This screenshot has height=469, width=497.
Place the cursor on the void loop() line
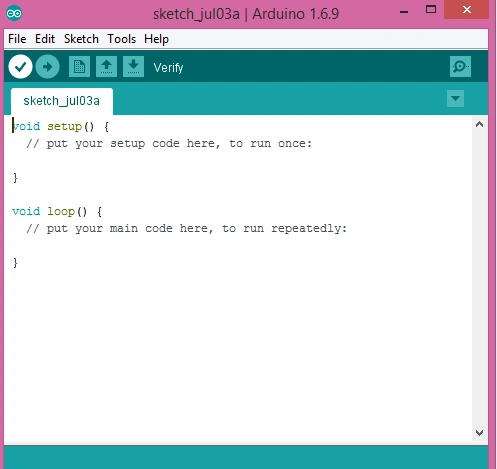pyautogui.click(x=57, y=211)
